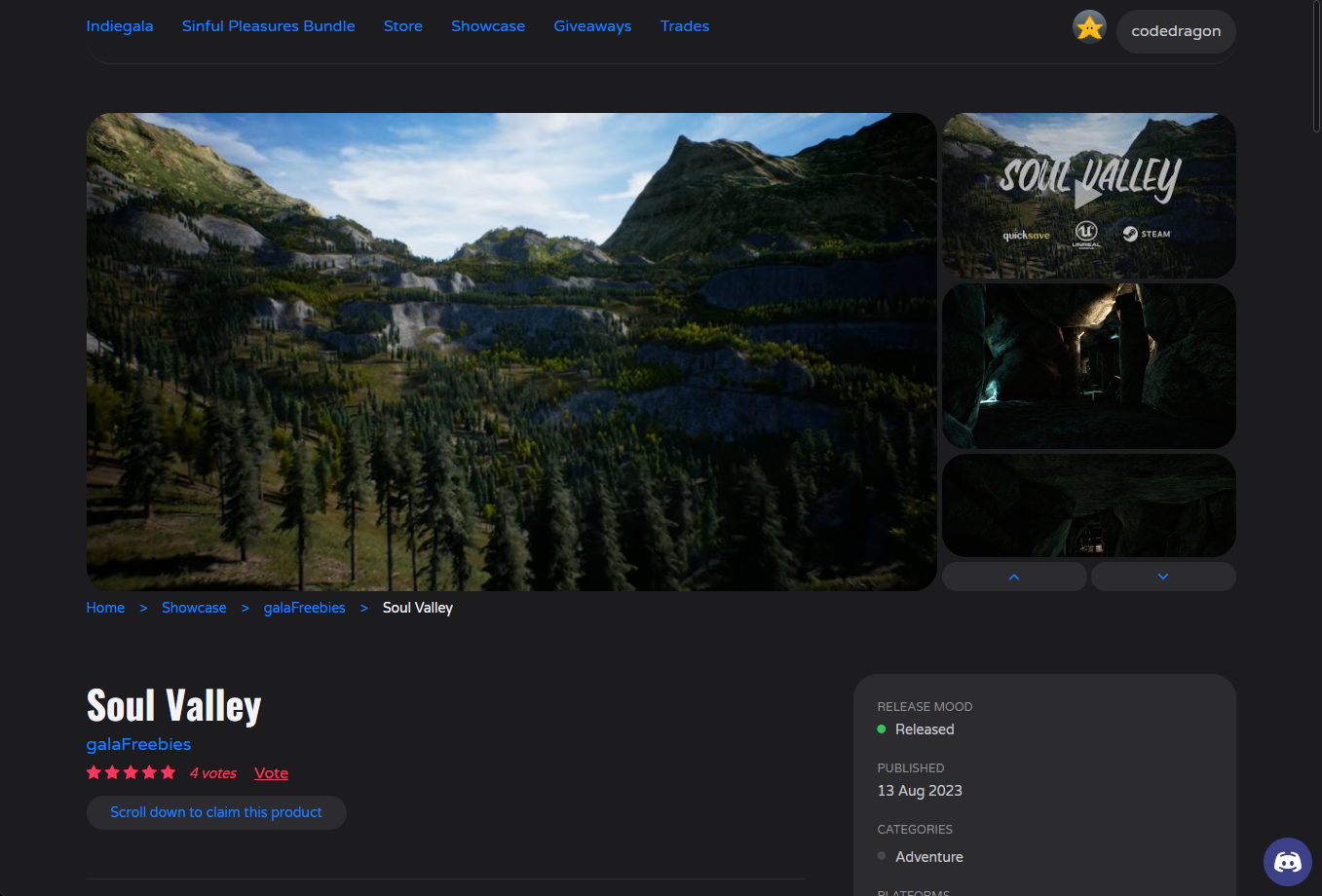Click the Vote link

(271, 773)
